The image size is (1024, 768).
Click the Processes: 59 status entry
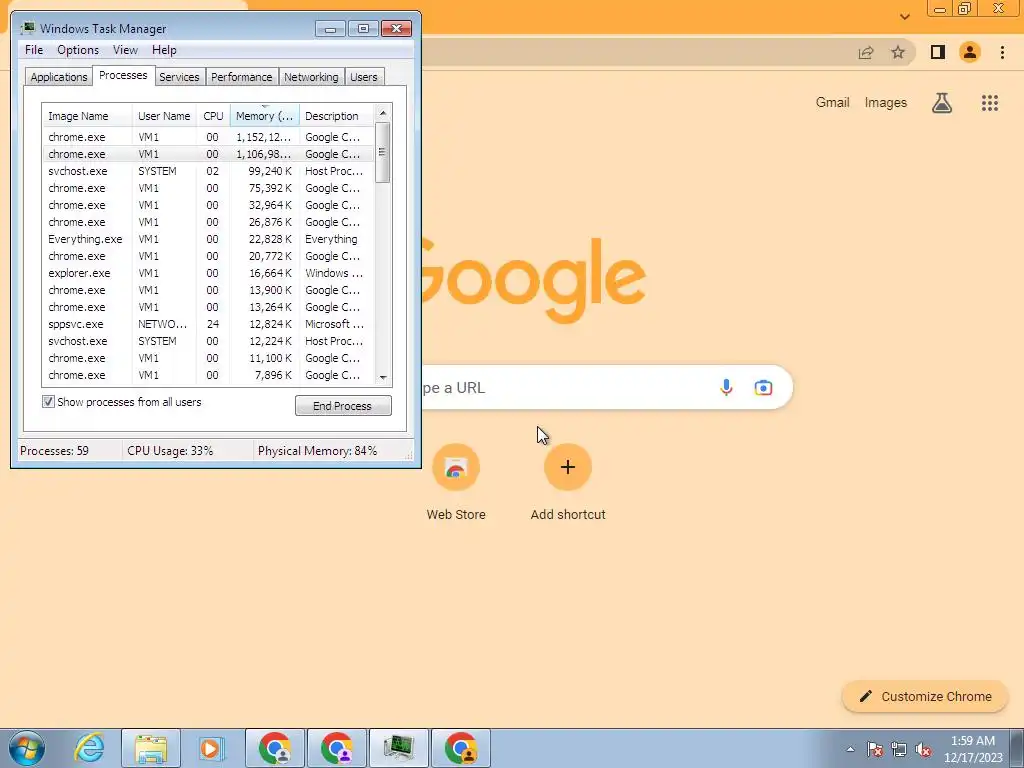tap(54, 451)
